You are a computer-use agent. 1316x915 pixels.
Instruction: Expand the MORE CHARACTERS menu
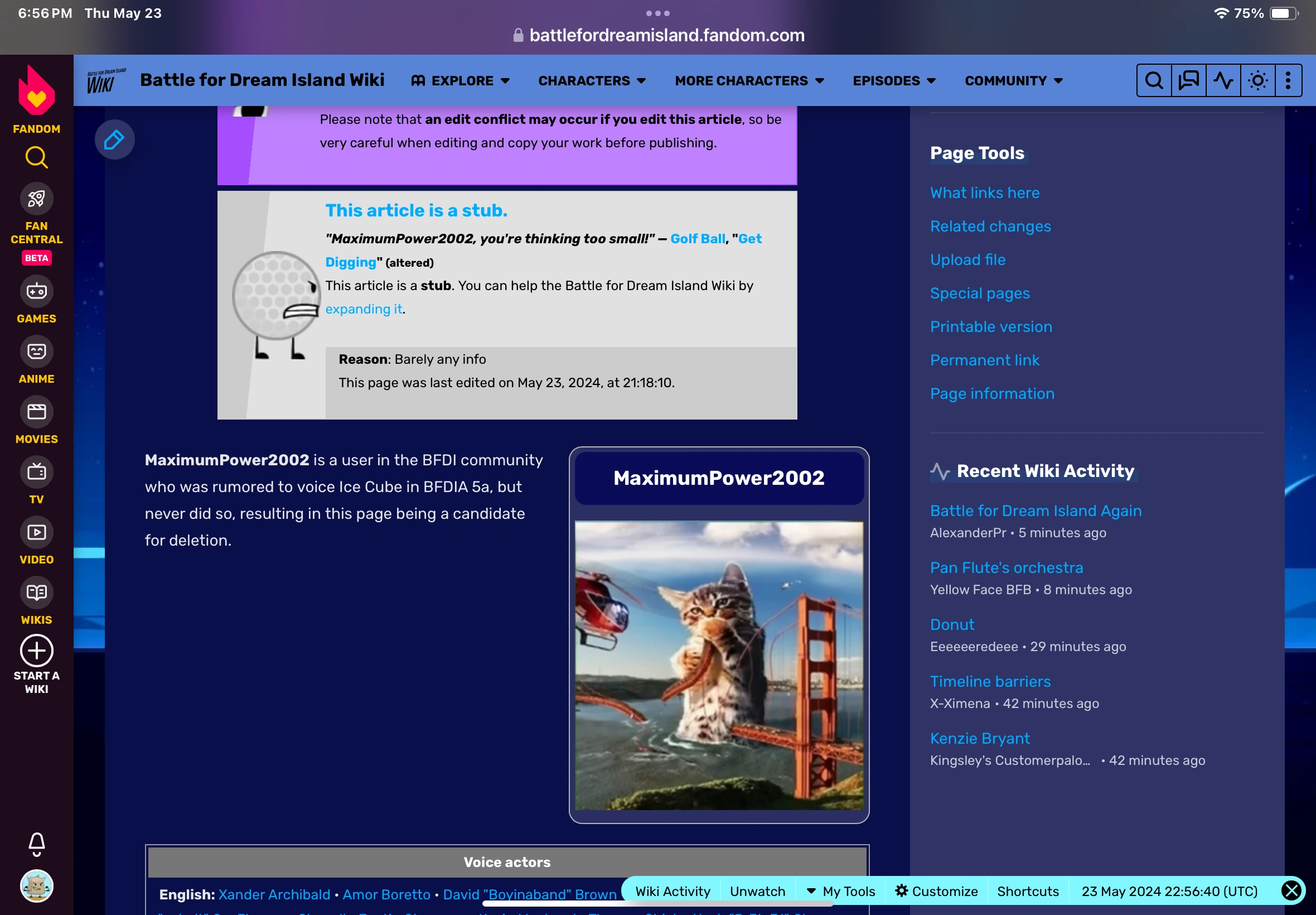(748, 80)
